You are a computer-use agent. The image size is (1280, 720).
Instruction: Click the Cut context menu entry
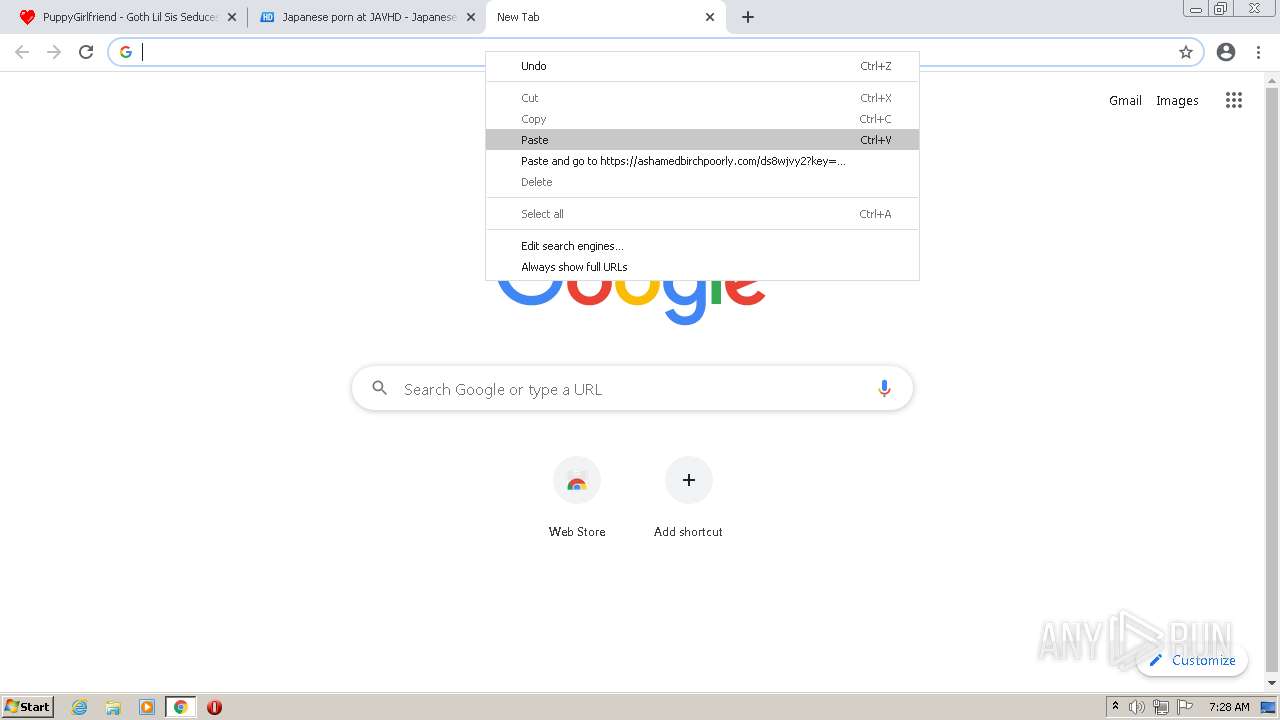702,98
